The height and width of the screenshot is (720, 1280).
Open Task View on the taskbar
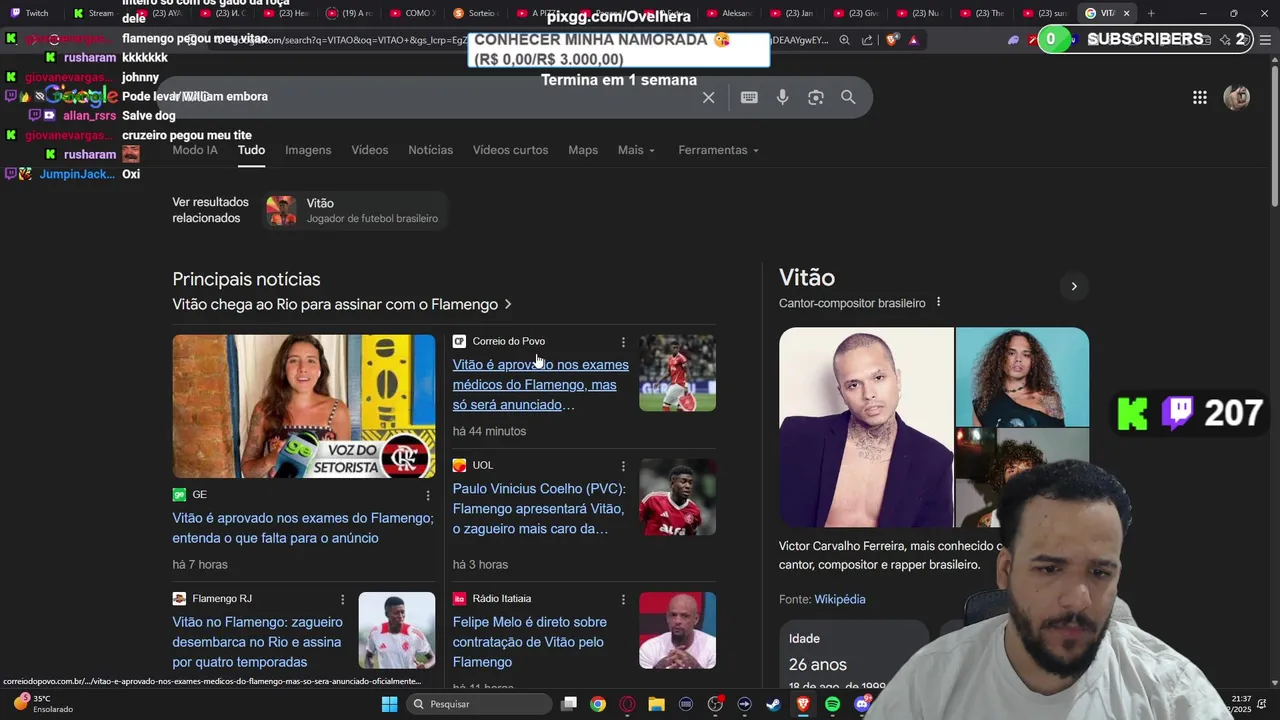pos(569,704)
